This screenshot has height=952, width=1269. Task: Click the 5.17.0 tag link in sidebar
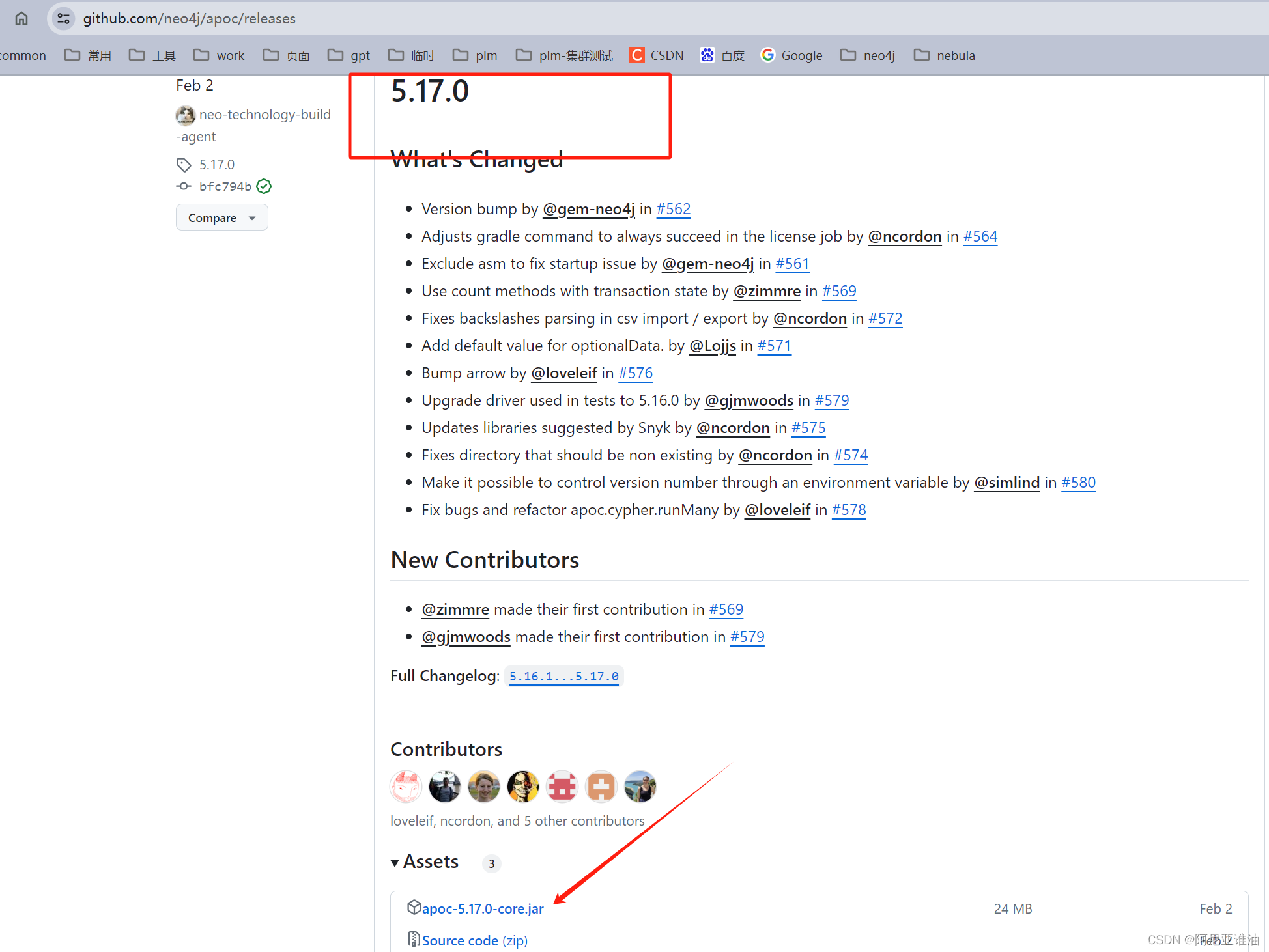(217, 165)
